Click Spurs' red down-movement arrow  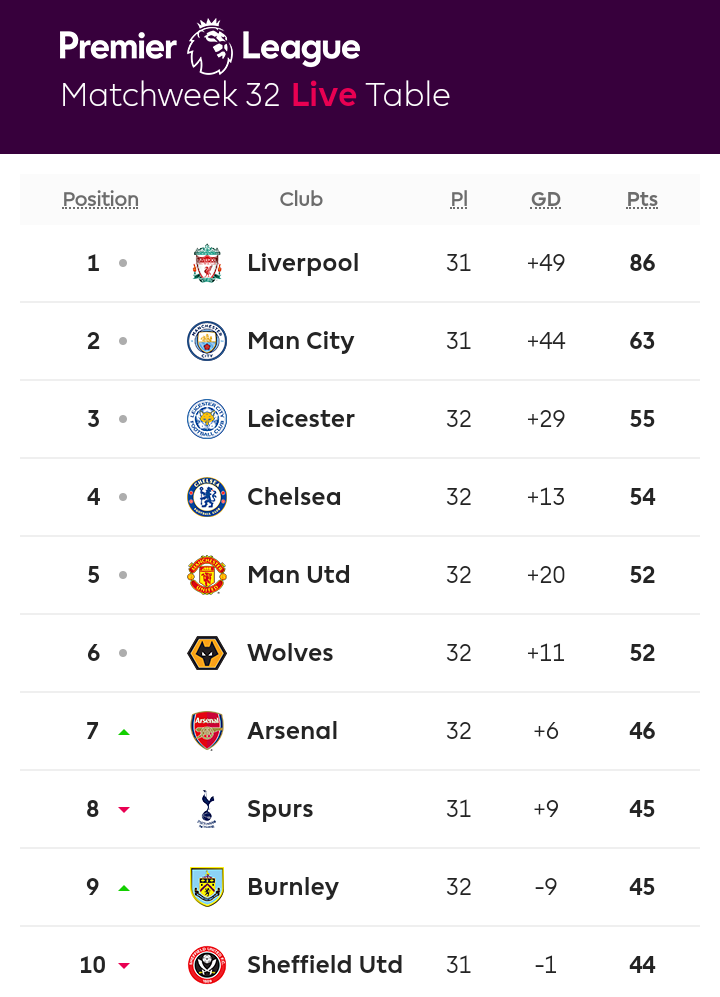point(124,810)
